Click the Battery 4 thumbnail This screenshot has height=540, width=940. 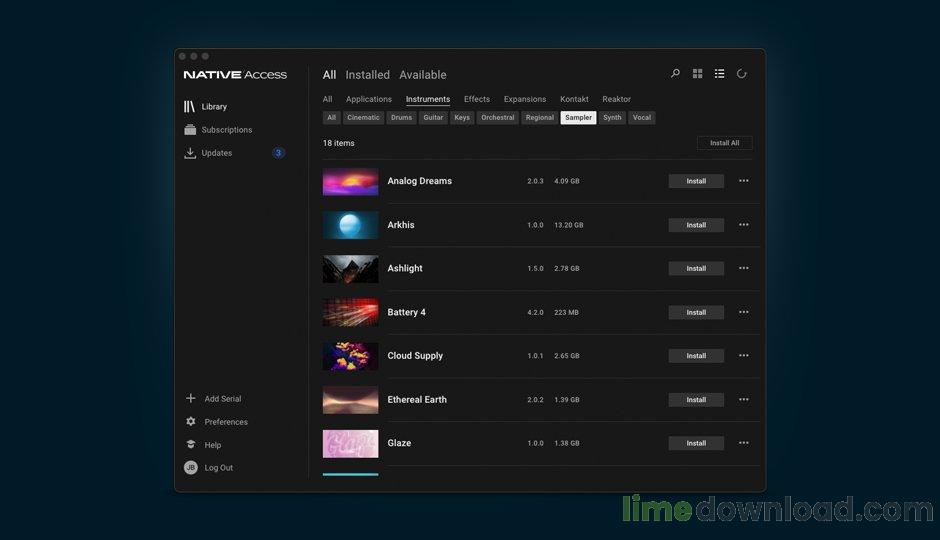tap(351, 312)
